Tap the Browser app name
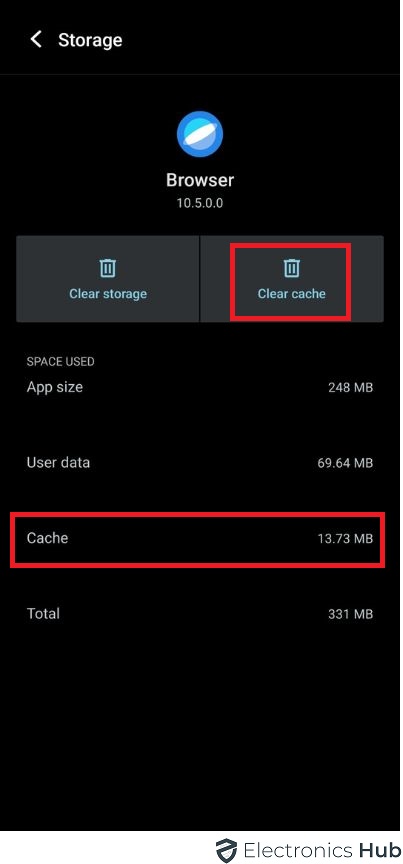 point(200,180)
